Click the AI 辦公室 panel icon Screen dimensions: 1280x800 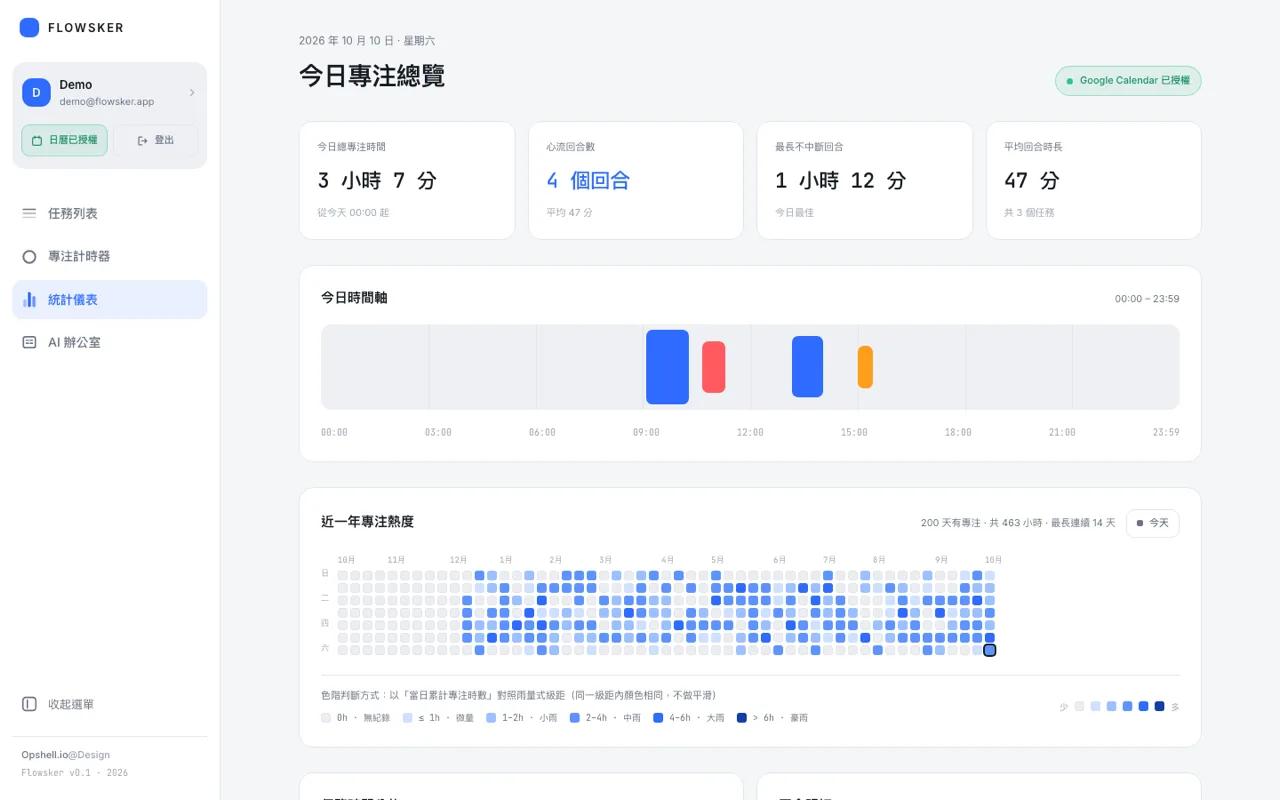[x=29, y=342]
